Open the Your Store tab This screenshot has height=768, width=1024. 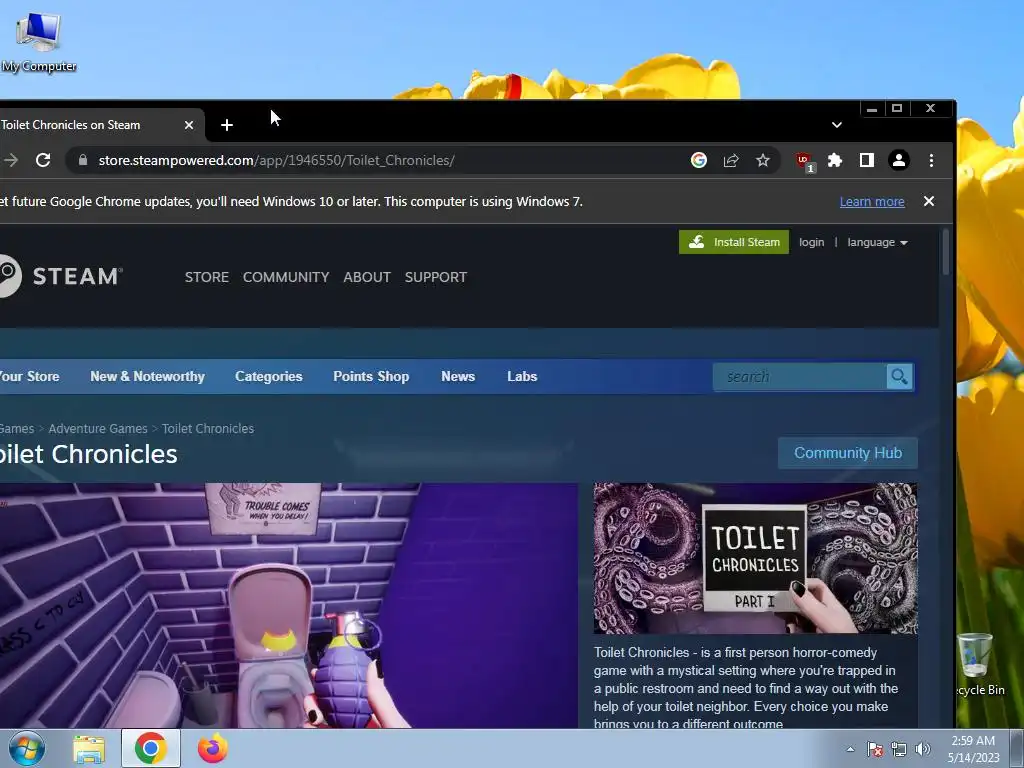(x=29, y=376)
